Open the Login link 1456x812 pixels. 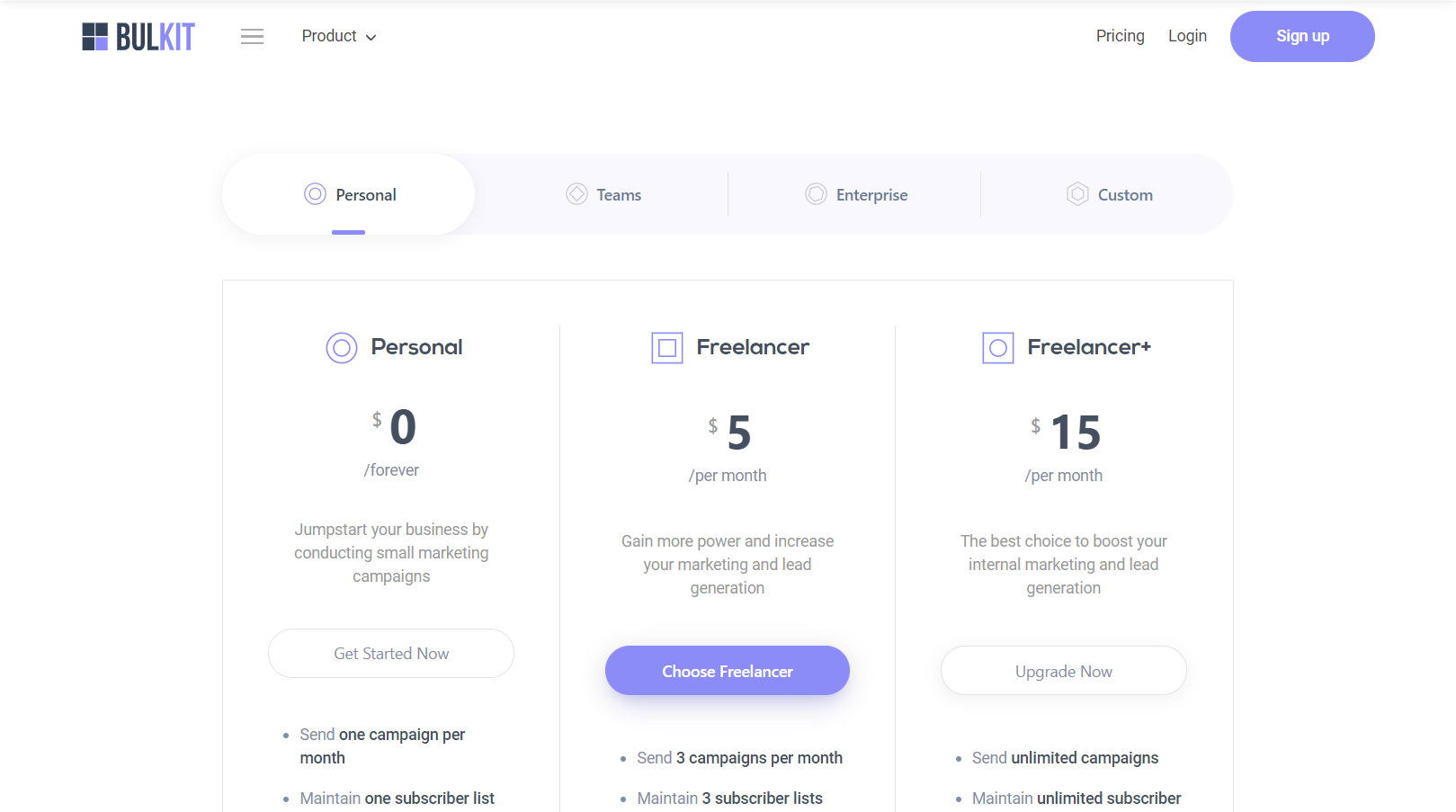point(1187,36)
